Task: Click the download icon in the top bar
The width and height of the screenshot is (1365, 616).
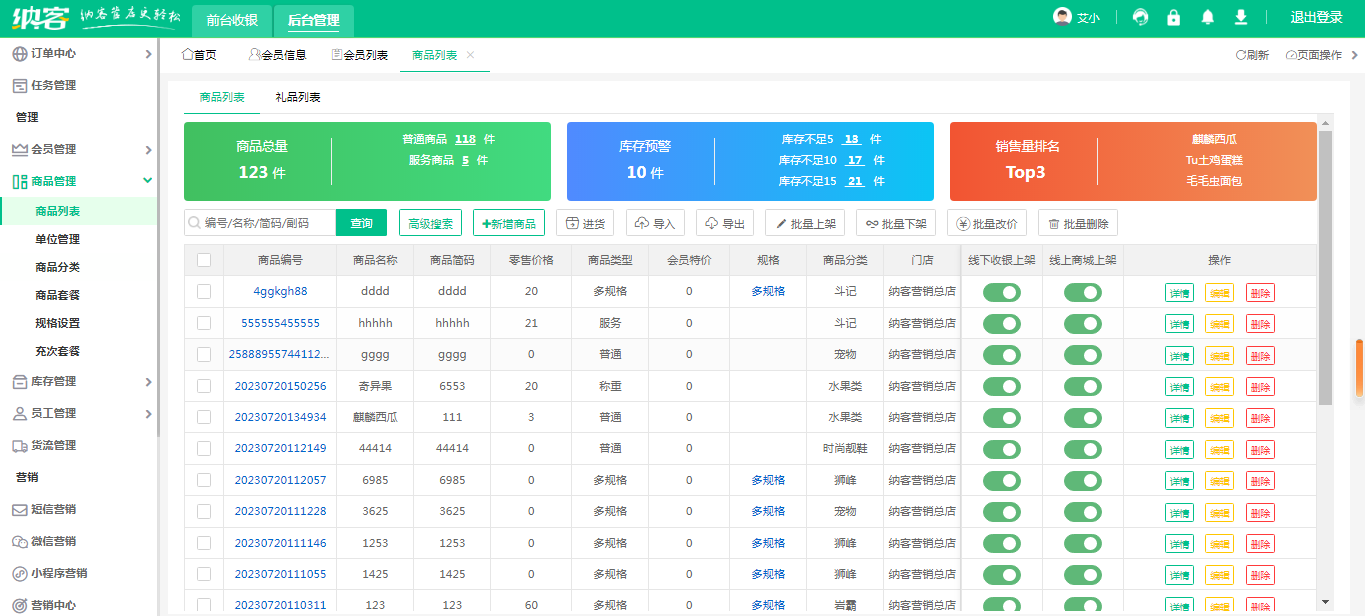Action: tap(1240, 17)
